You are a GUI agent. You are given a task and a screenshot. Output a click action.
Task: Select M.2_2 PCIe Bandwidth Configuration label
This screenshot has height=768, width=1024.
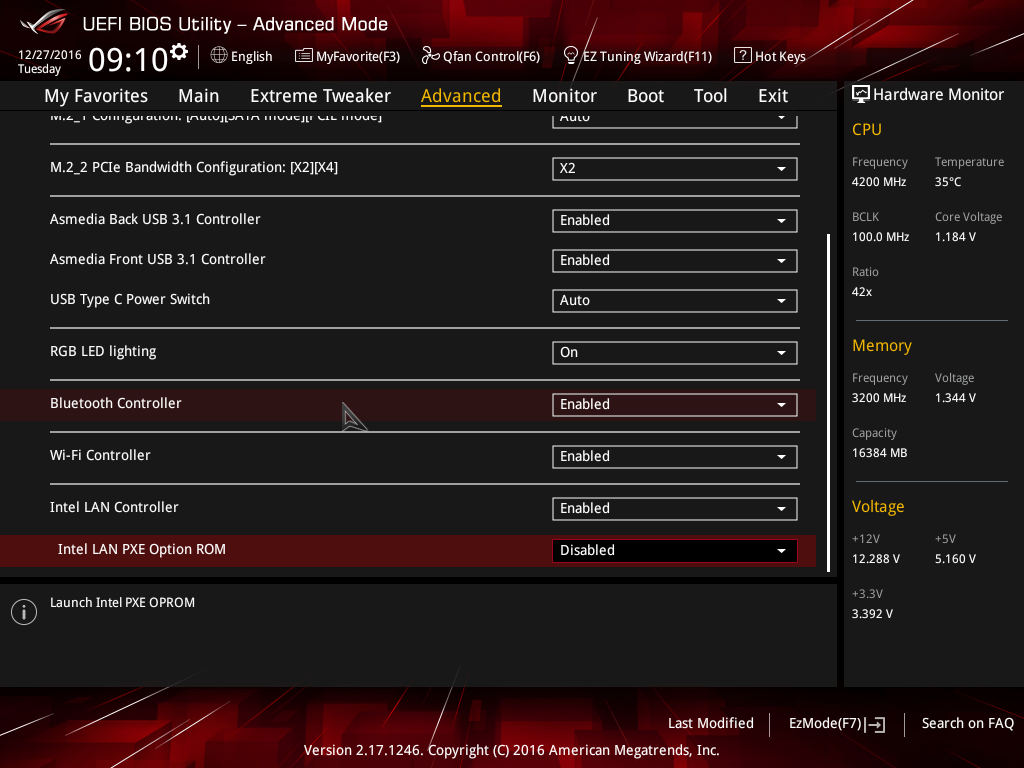click(194, 167)
